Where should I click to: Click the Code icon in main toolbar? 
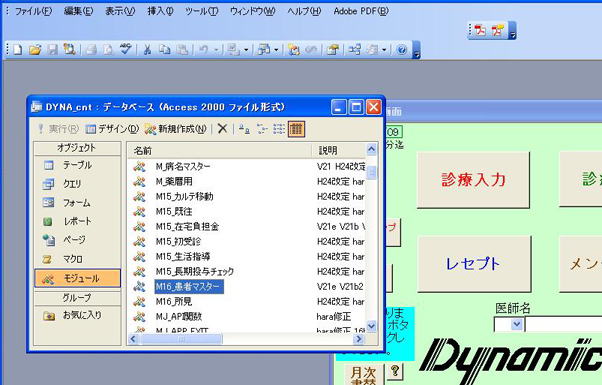point(294,50)
